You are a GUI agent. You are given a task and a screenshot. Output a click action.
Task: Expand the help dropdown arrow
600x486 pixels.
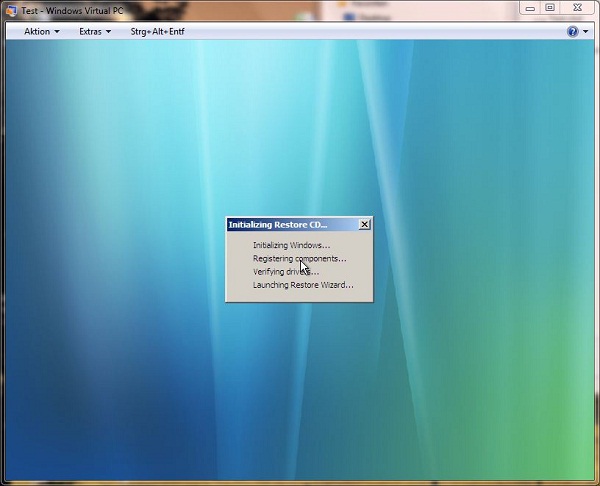pos(585,32)
